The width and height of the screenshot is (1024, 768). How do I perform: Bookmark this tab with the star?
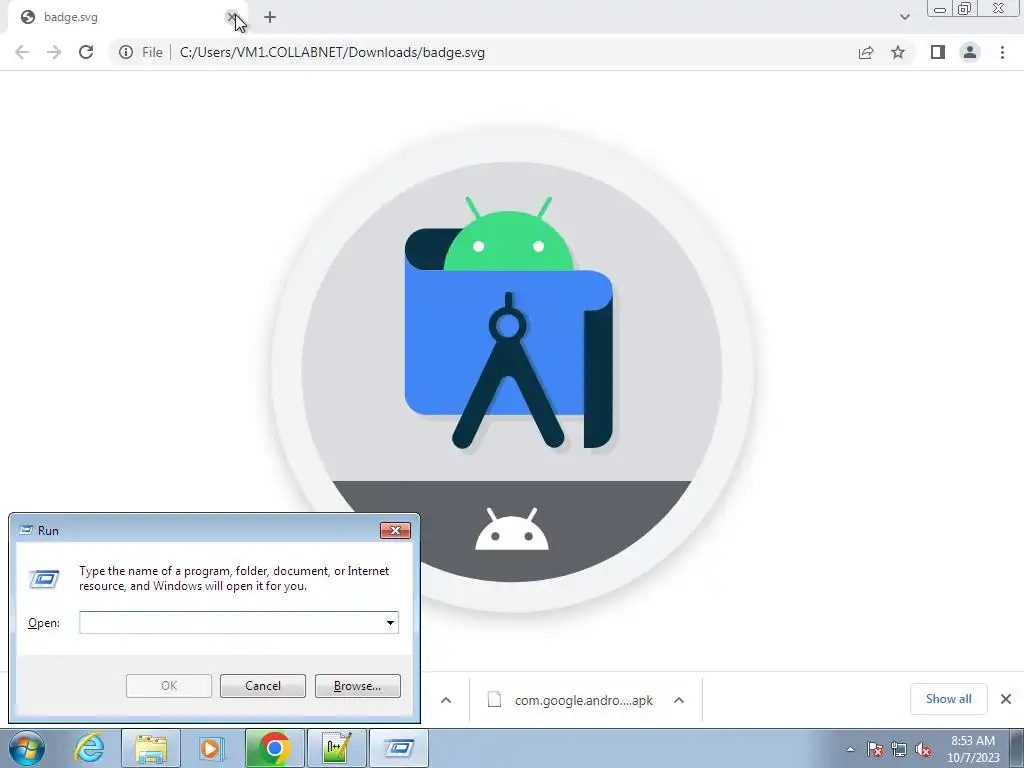coord(898,52)
